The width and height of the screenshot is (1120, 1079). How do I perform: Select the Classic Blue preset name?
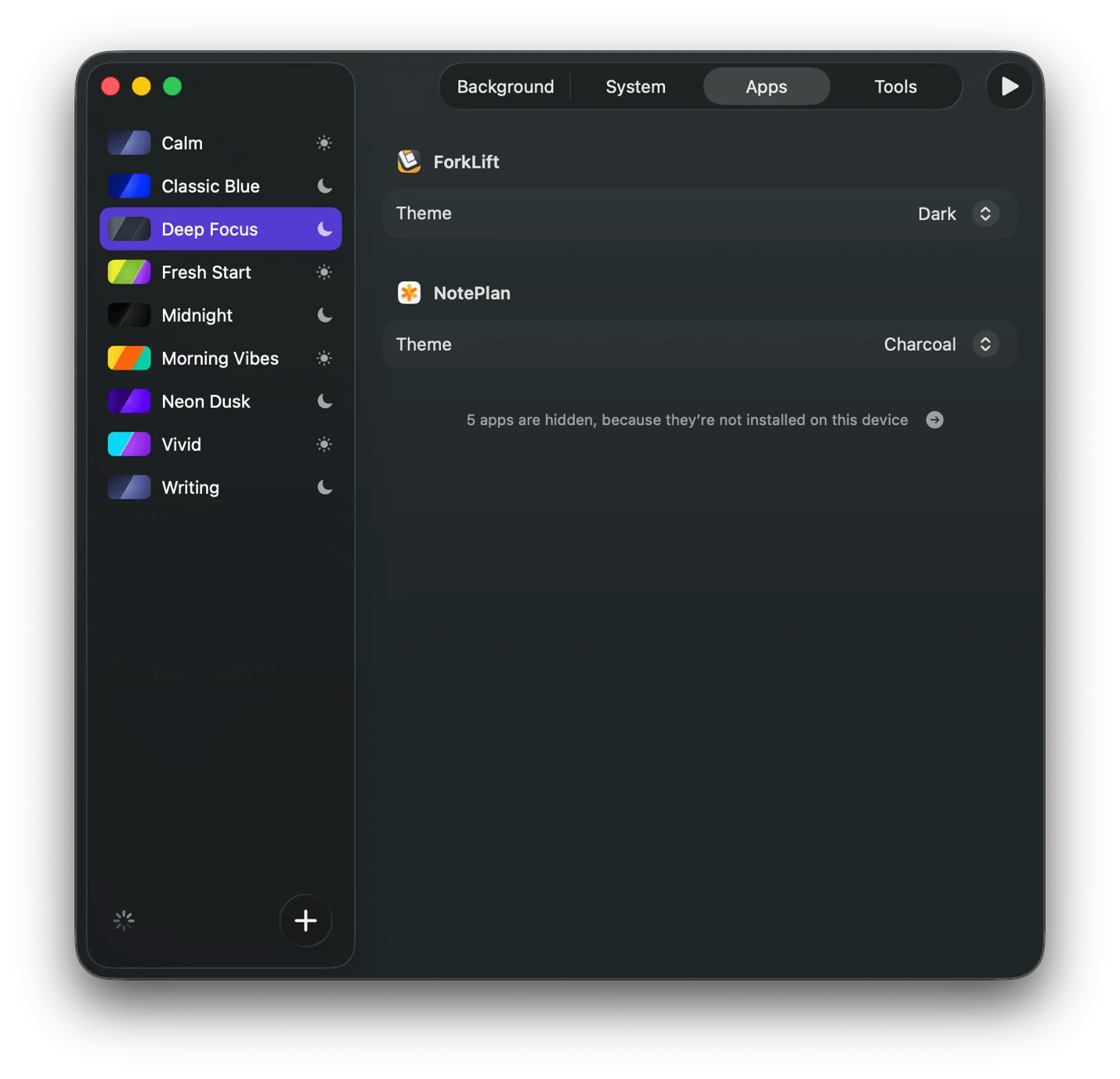[x=210, y=186]
